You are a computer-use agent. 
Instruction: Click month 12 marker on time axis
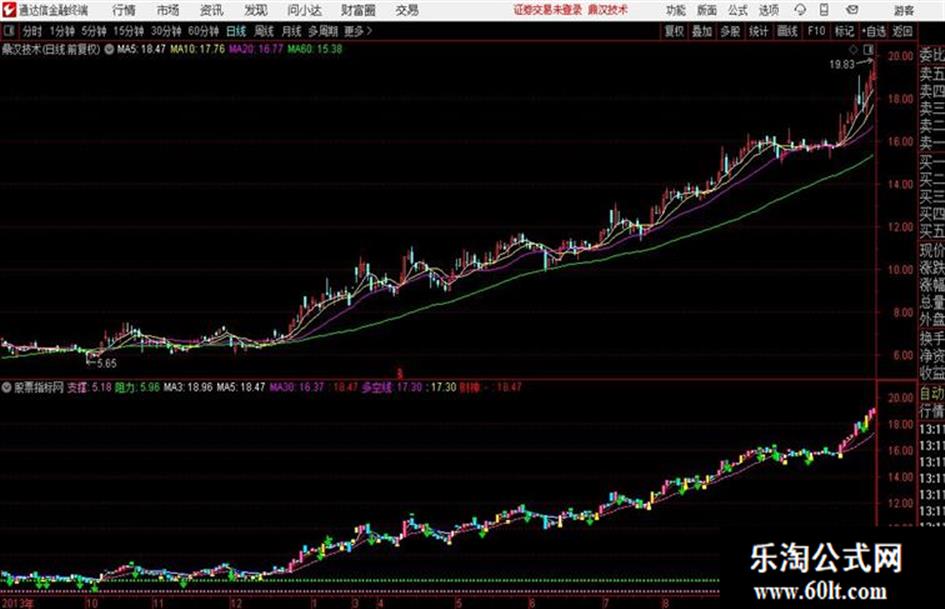236,603
